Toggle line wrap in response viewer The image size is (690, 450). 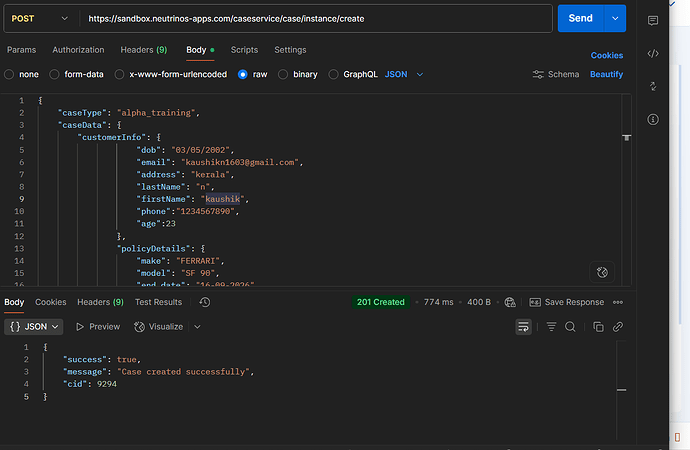pyautogui.click(x=523, y=327)
